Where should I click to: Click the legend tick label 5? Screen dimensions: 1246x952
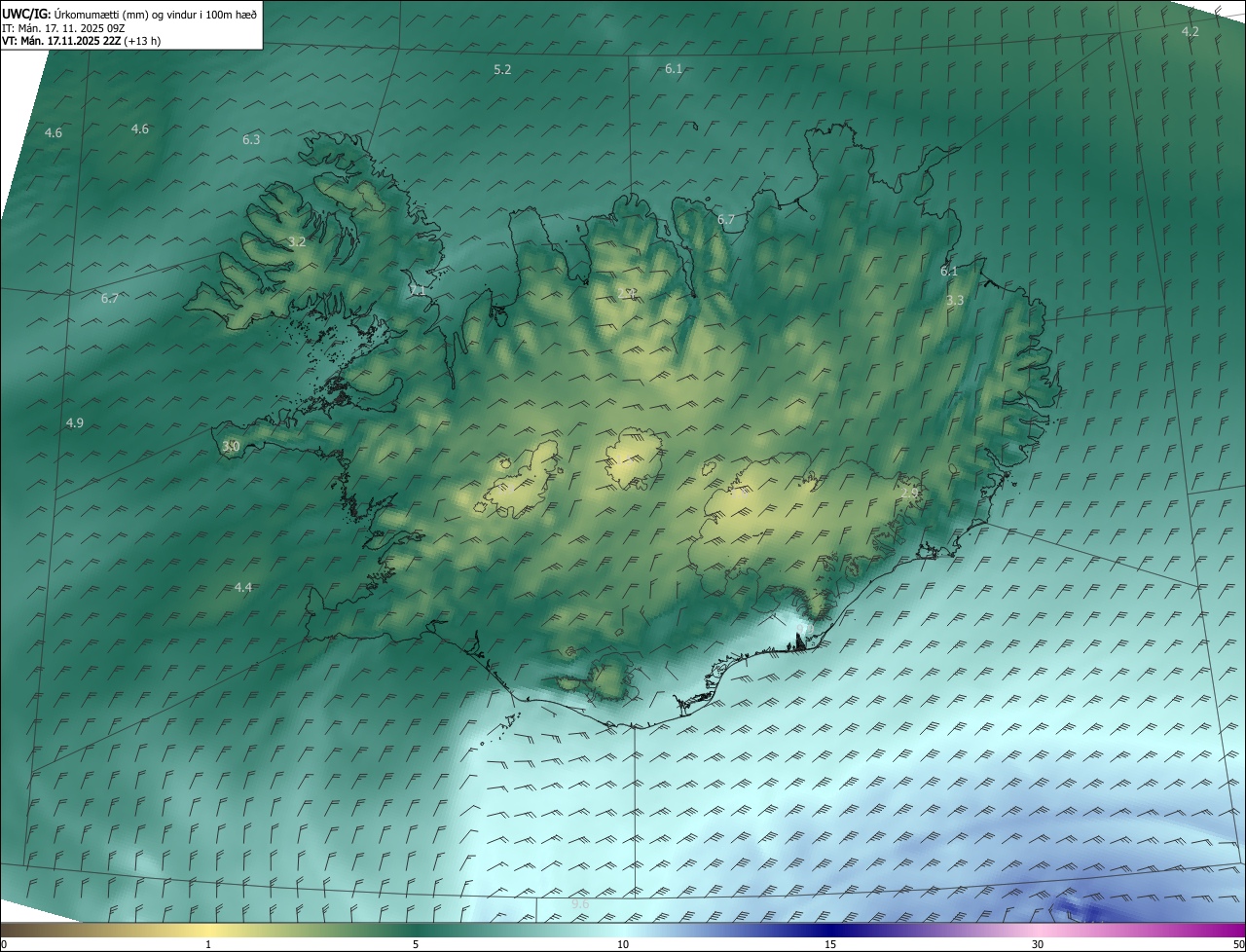point(416,944)
